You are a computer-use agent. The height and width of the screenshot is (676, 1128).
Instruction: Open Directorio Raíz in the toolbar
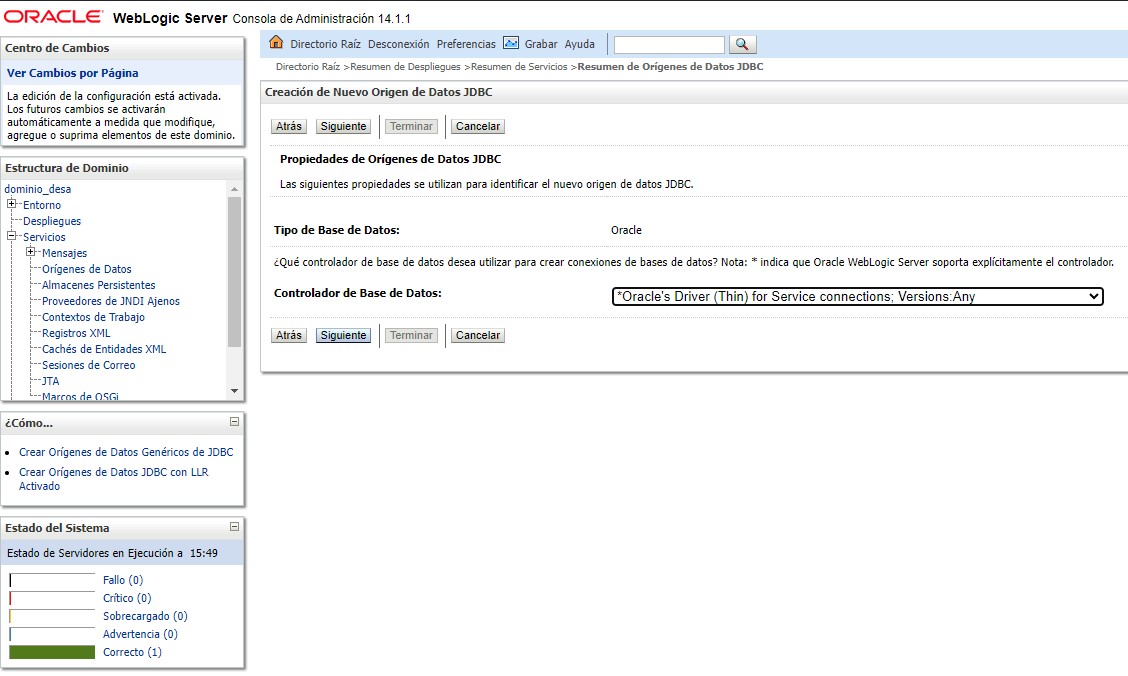(325, 44)
